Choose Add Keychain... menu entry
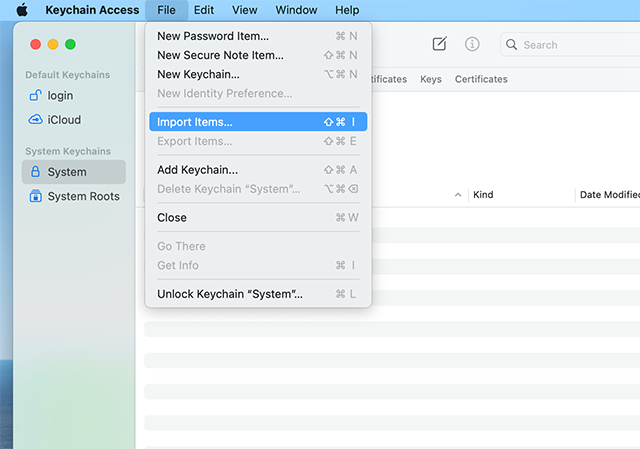 pos(258,170)
